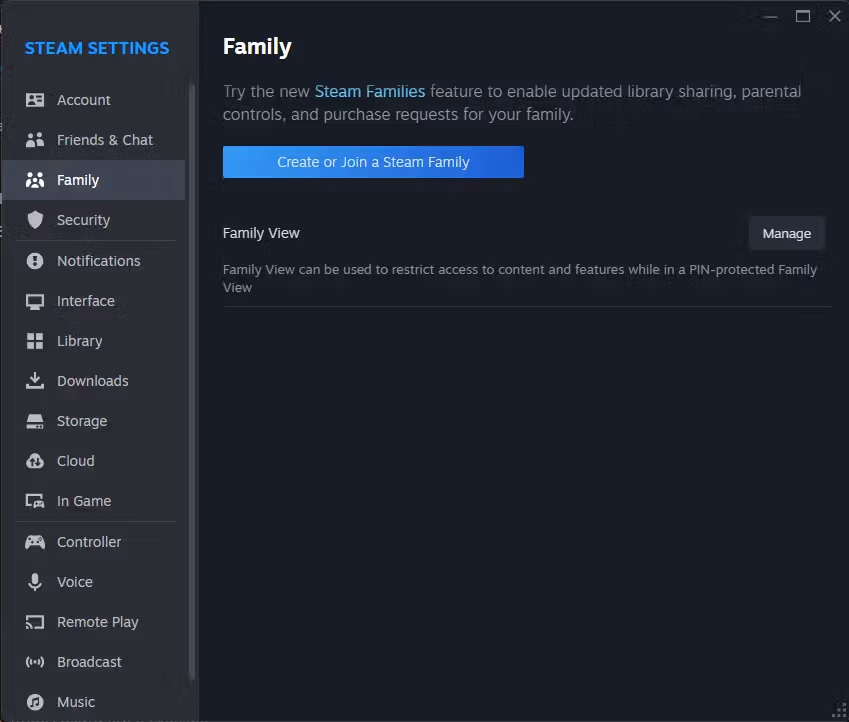Select the Controller gamepad icon

coord(35,542)
